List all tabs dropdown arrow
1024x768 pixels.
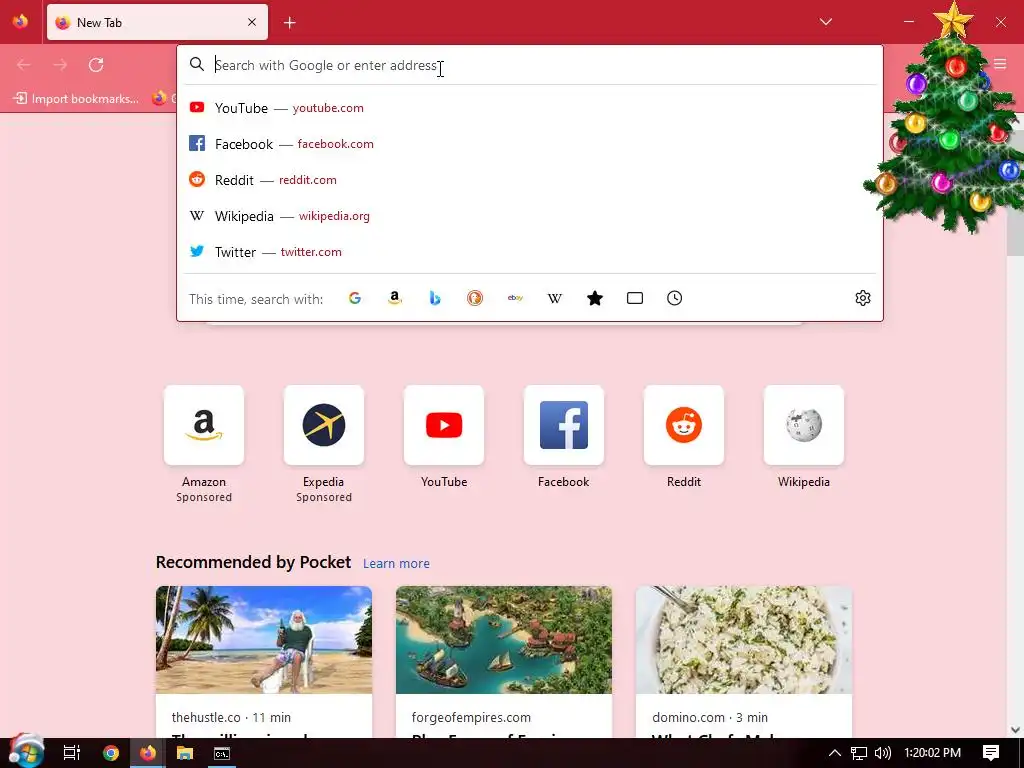click(x=825, y=22)
